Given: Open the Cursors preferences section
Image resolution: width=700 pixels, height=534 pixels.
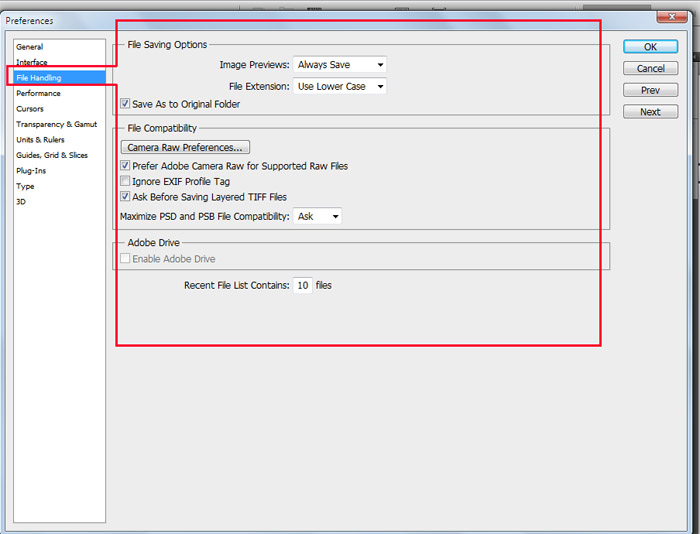Looking at the screenshot, I should pos(30,109).
